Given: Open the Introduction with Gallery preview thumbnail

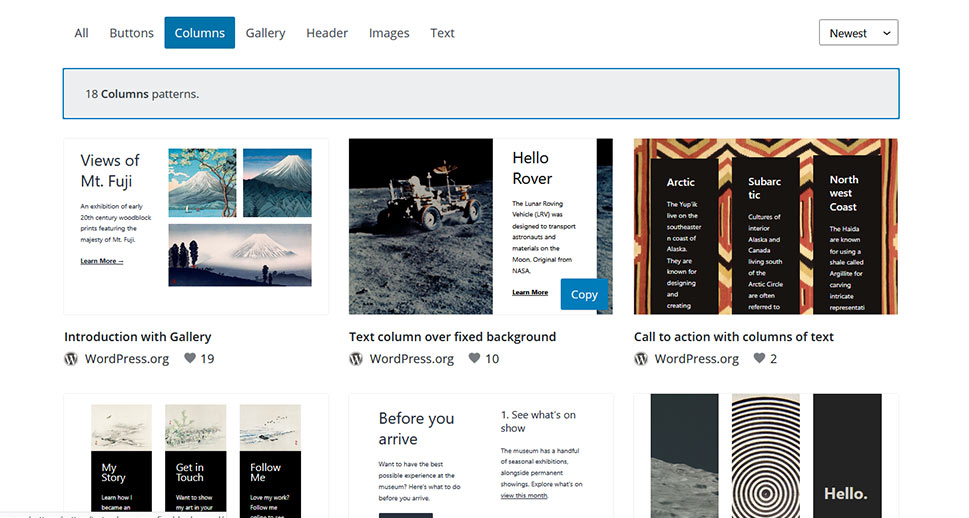Looking at the screenshot, I should pos(196,226).
